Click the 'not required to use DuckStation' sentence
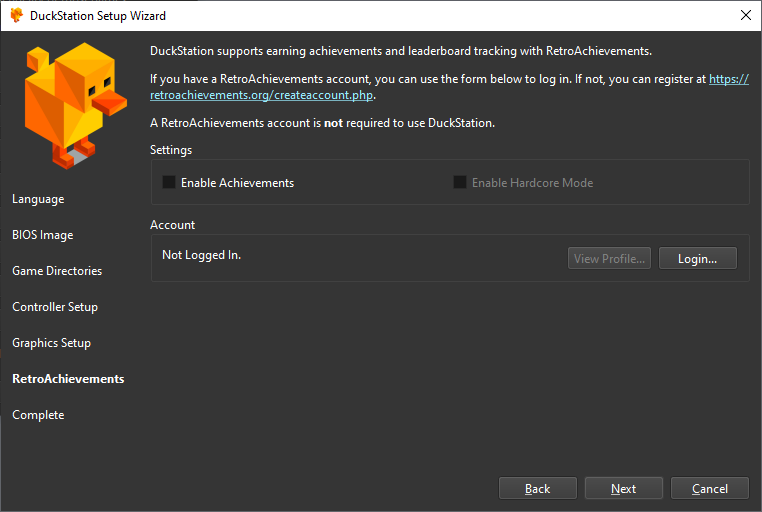This screenshot has height=512, width=762. coord(322,123)
